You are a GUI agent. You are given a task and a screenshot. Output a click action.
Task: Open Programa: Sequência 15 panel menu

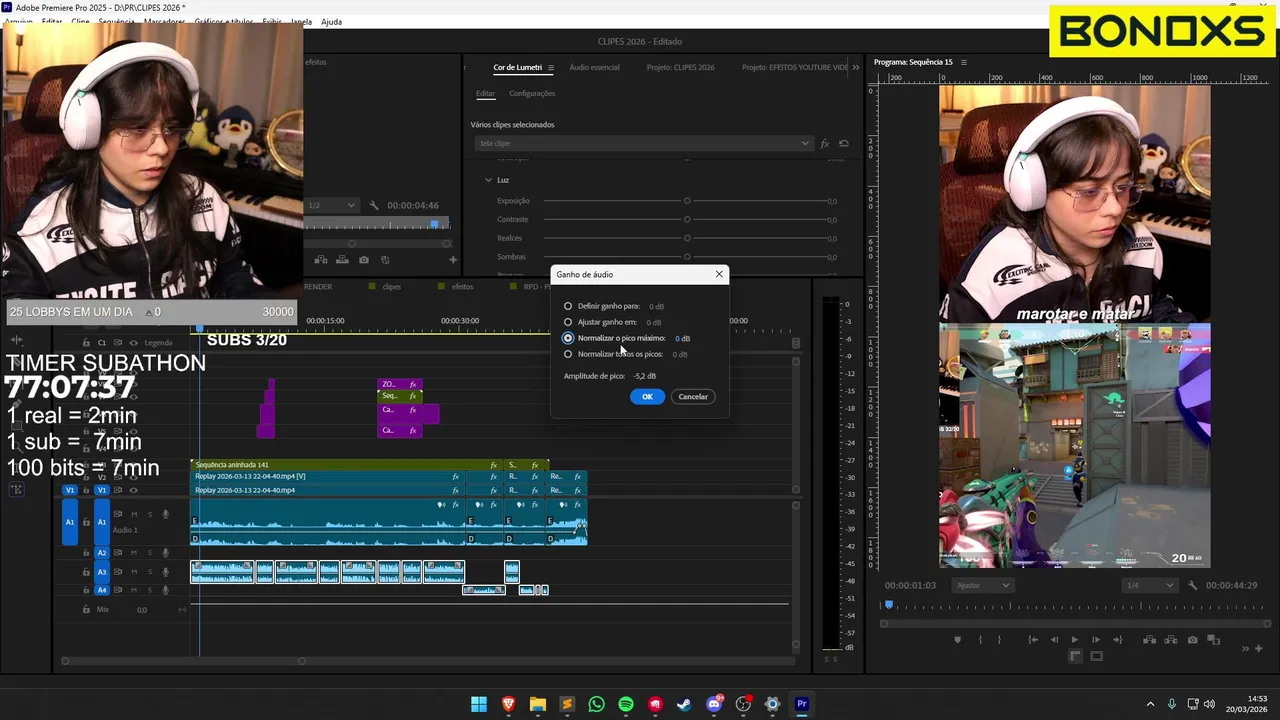(964, 62)
